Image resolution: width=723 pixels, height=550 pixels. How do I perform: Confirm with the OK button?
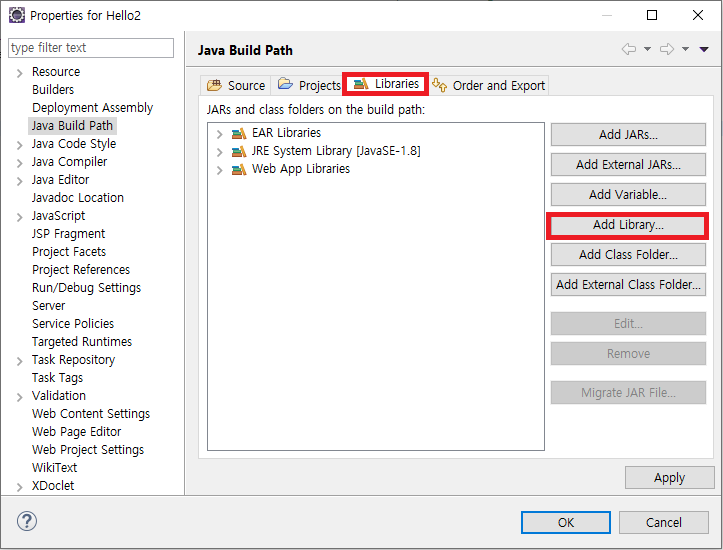tap(566, 522)
